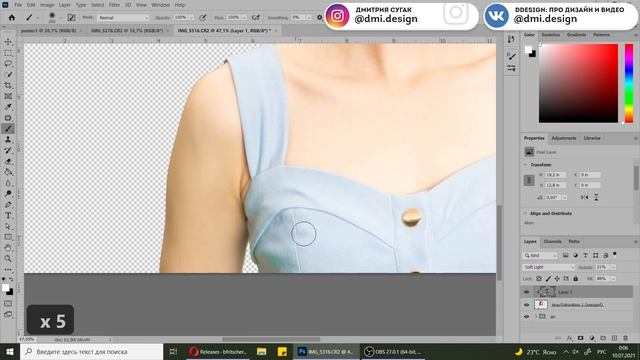Select the Move tool
640x360 pixels.
point(8,42)
